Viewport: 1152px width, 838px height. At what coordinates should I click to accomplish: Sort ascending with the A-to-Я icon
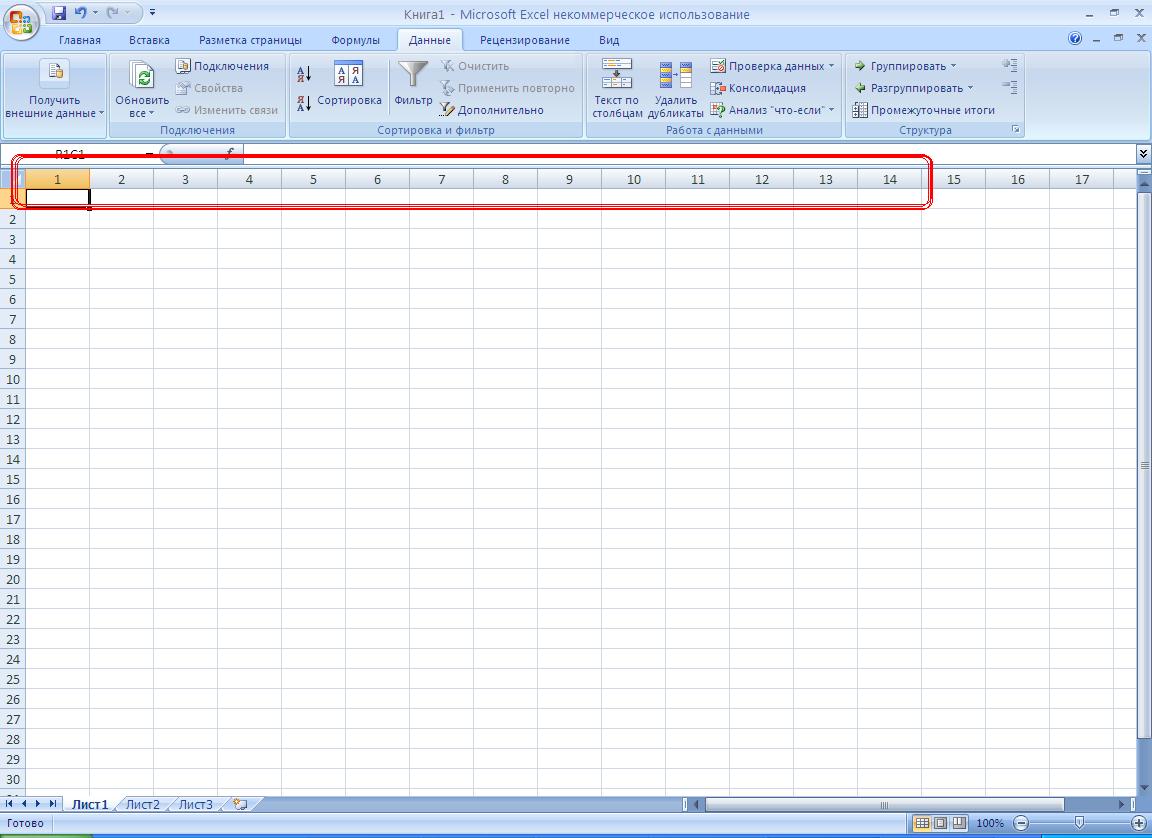tap(305, 74)
